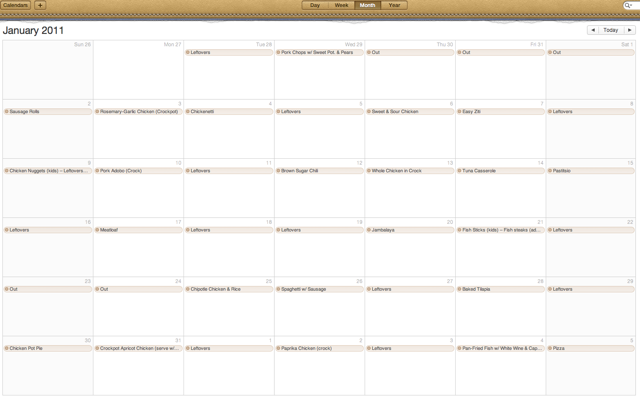Go to previous month with left arrow

593,30
